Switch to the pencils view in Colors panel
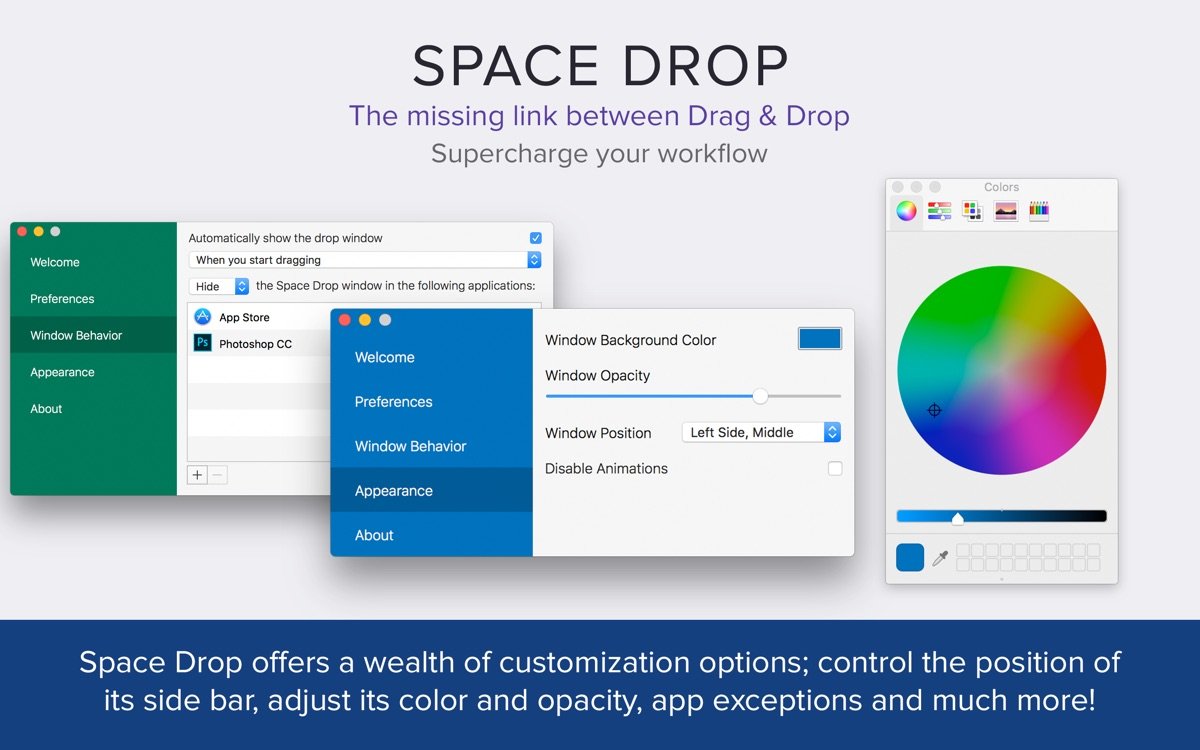The image size is (1200, 750). pos(1039,211)
